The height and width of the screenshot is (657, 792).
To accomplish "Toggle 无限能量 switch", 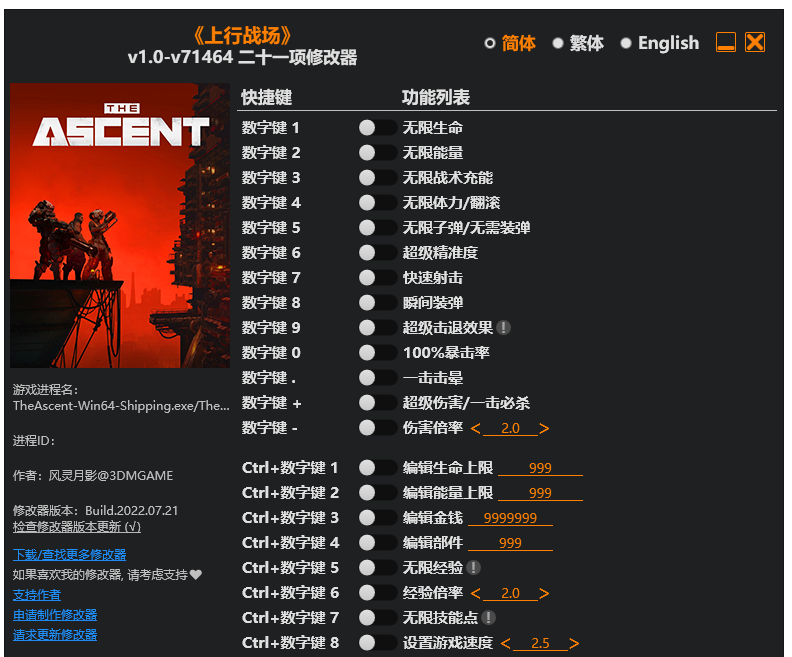I will [377, 153].
